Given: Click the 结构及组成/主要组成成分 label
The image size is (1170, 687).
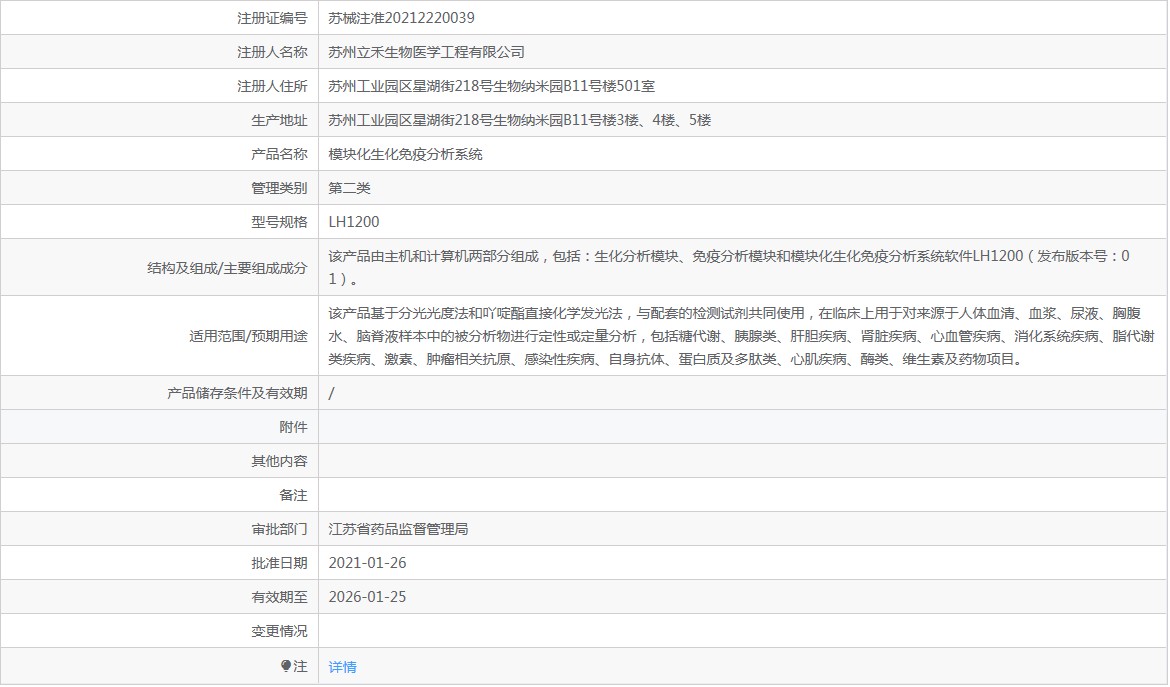Looking at the screenshot, I should pyautogui.click(x=227, y=268).
